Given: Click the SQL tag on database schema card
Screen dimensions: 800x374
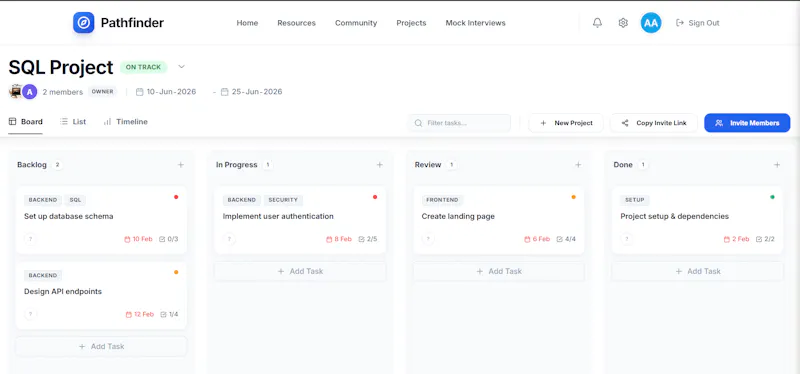Looking at the screenshot, I should pos(76,200).
